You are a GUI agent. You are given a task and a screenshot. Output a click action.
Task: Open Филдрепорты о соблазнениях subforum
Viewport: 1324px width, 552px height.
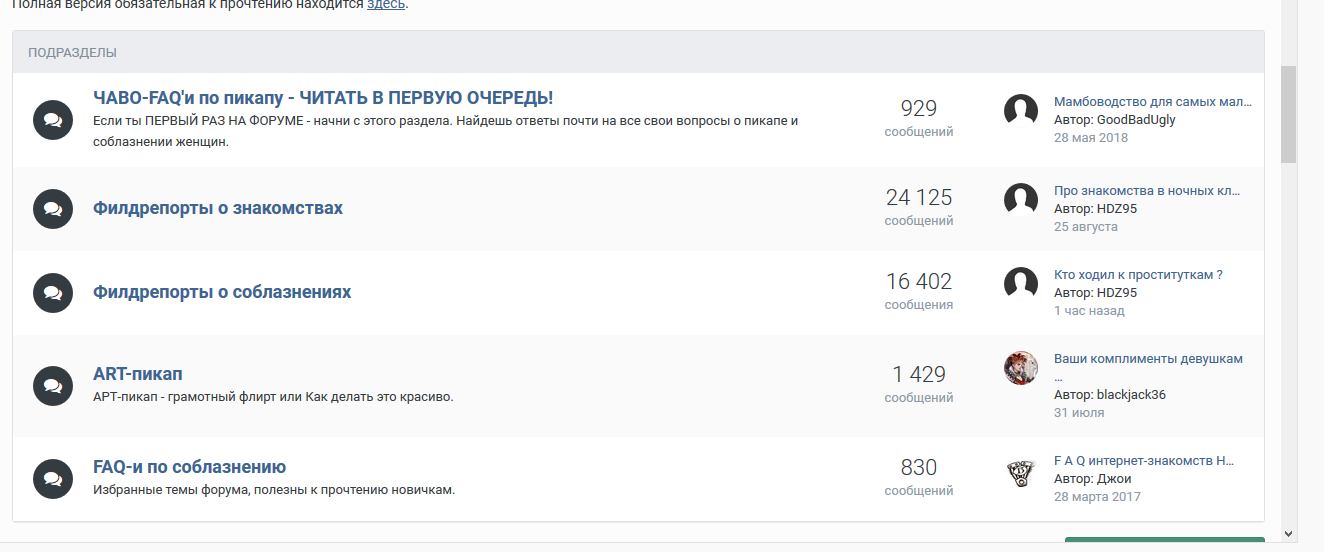[x=222, y=292]
